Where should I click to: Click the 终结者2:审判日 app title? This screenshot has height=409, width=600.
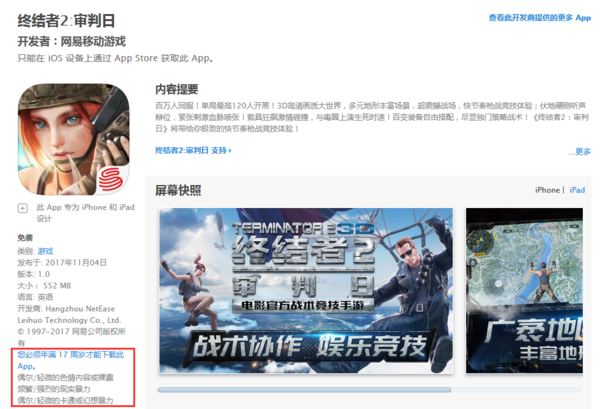point(66,21)
